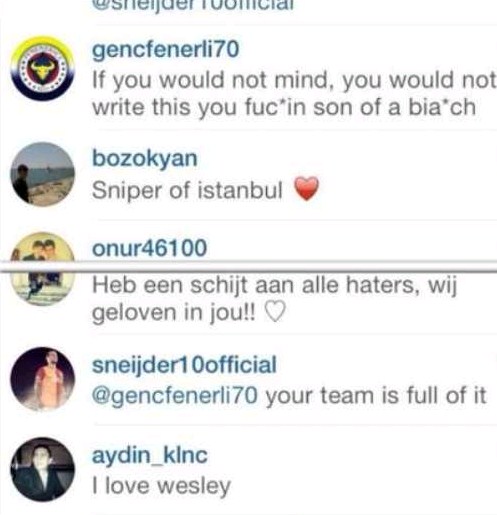Tap the 'geloven in jou!!' text

click(174, 313)
